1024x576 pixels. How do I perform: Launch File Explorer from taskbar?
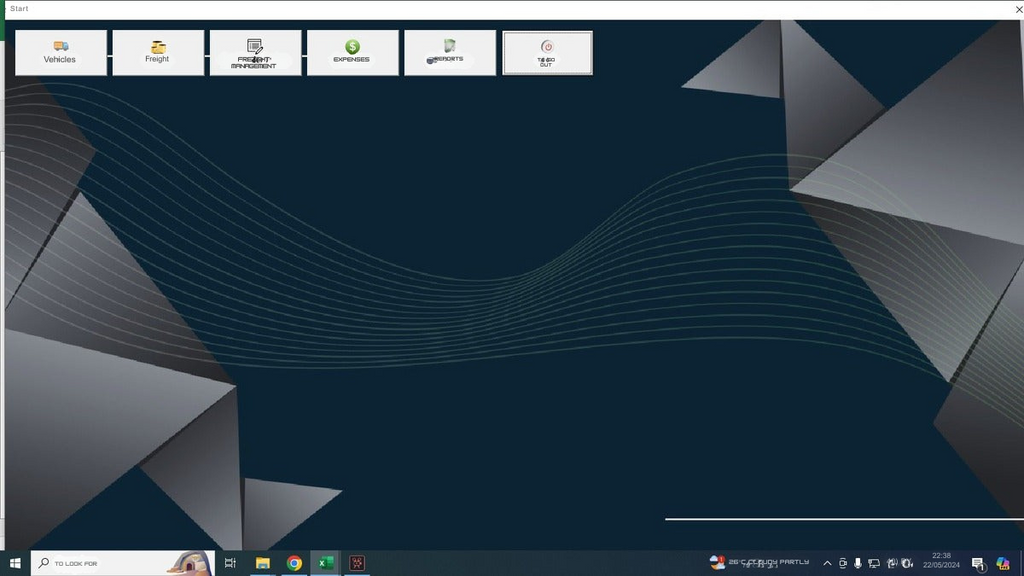point(263,563)
